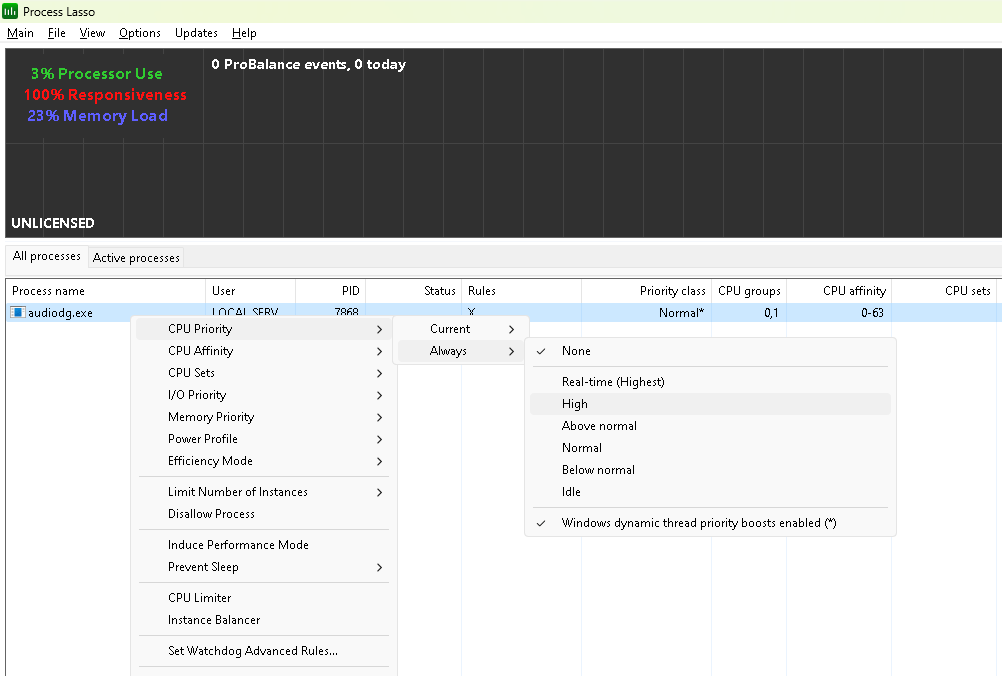Expand the Efficiency Mode submenu
Screen dimensions: 1002x676
point(264,461)
